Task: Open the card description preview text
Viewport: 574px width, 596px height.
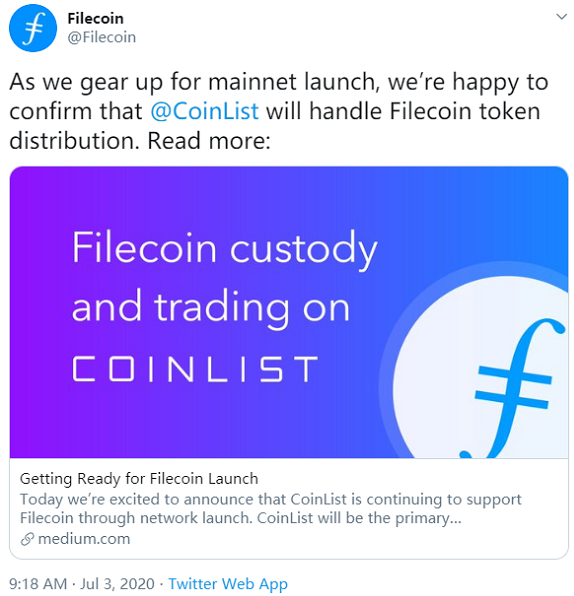Action: click(x=270, y=509)
